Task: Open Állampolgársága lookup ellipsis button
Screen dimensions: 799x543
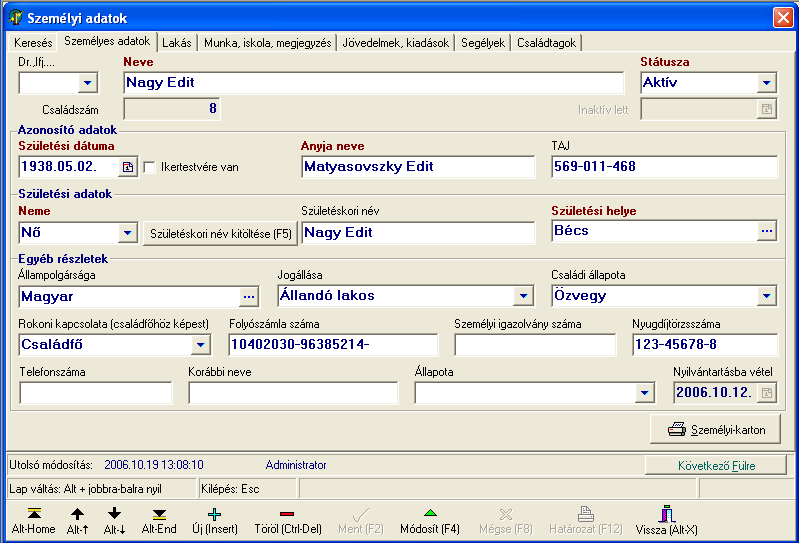Action: coord(249,296)
